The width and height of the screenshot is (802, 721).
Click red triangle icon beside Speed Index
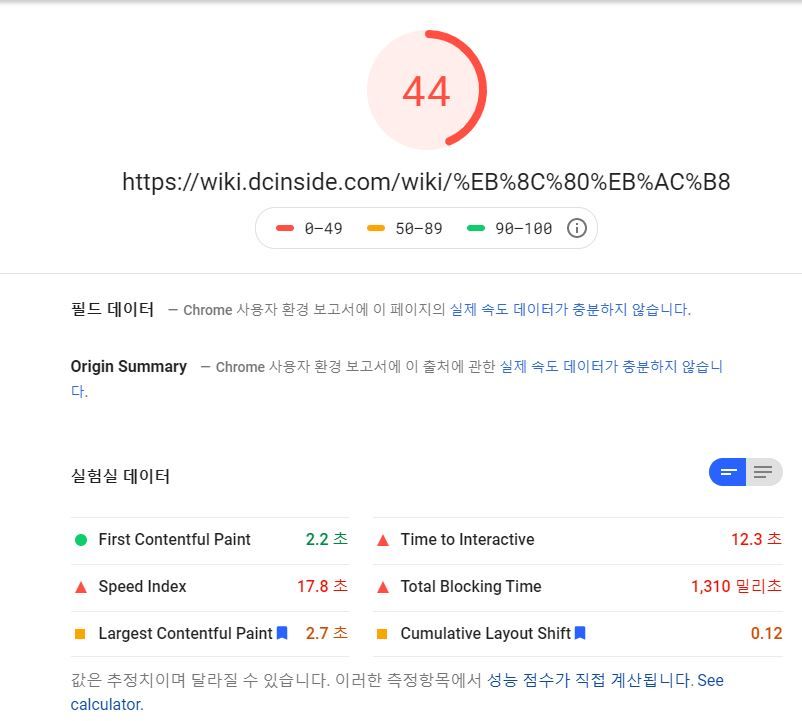pyautogui.click(x=81, y=587)
